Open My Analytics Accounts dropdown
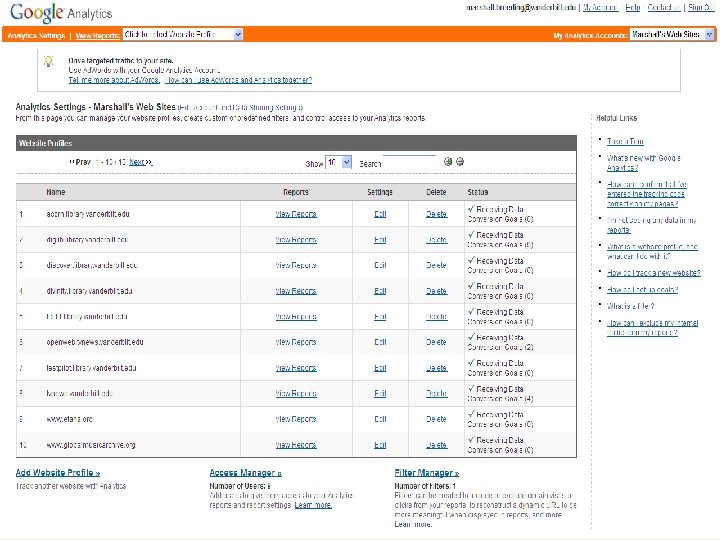This screenshot has width=720, height=540. pos(672,34)
